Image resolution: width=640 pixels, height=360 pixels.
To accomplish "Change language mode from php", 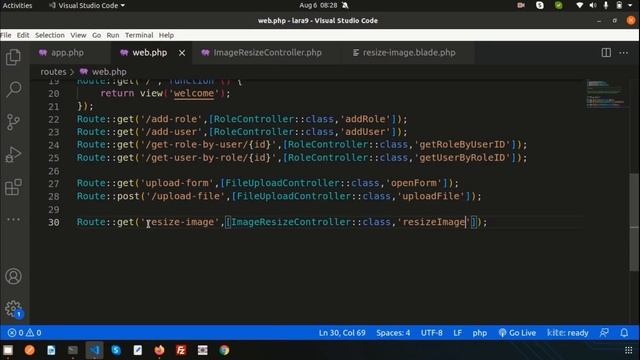I will [480, 333].
